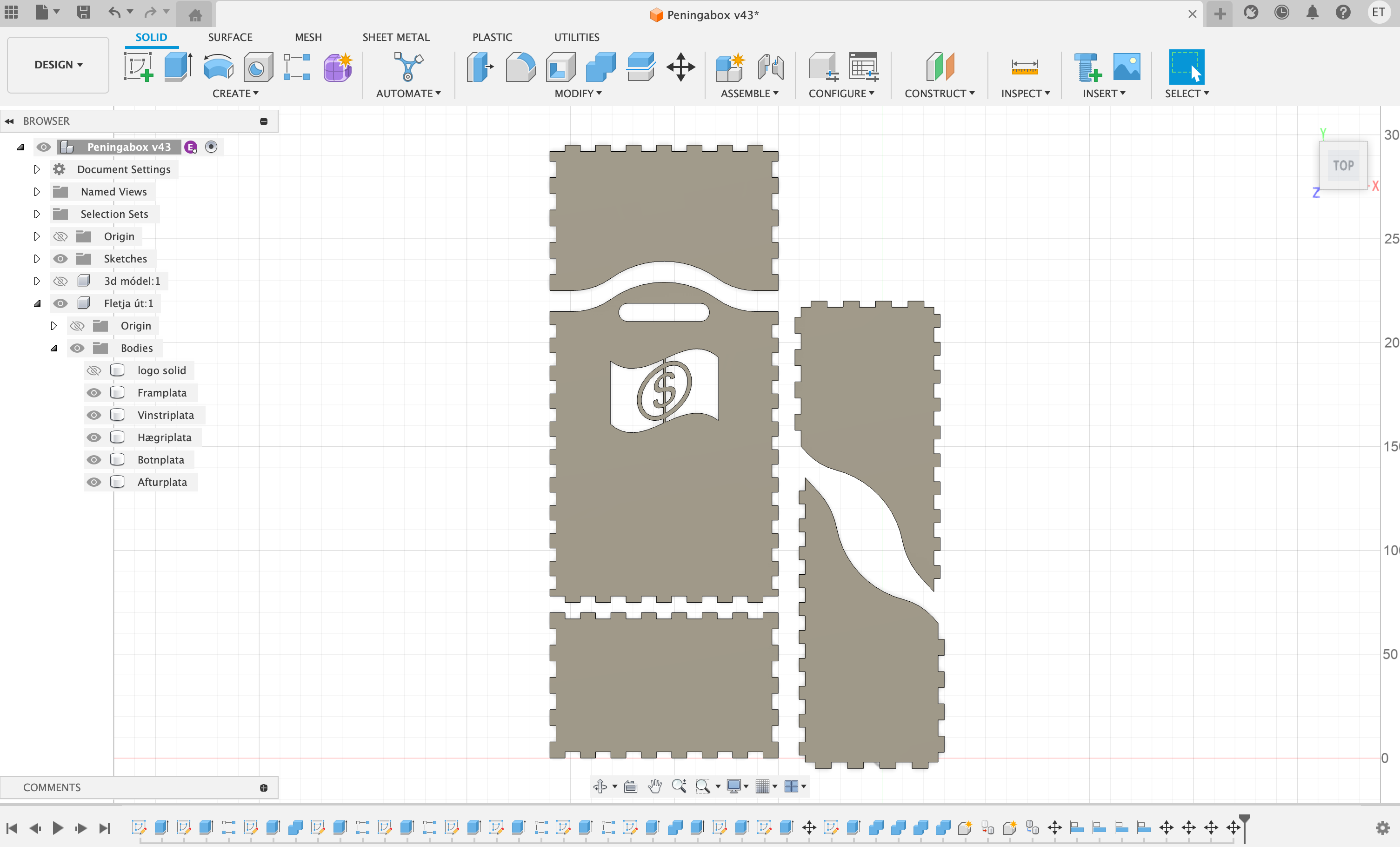Viewport: 1400px width, 847px height.
Task: Select the Measure tool
Action: pos(1025,67)
